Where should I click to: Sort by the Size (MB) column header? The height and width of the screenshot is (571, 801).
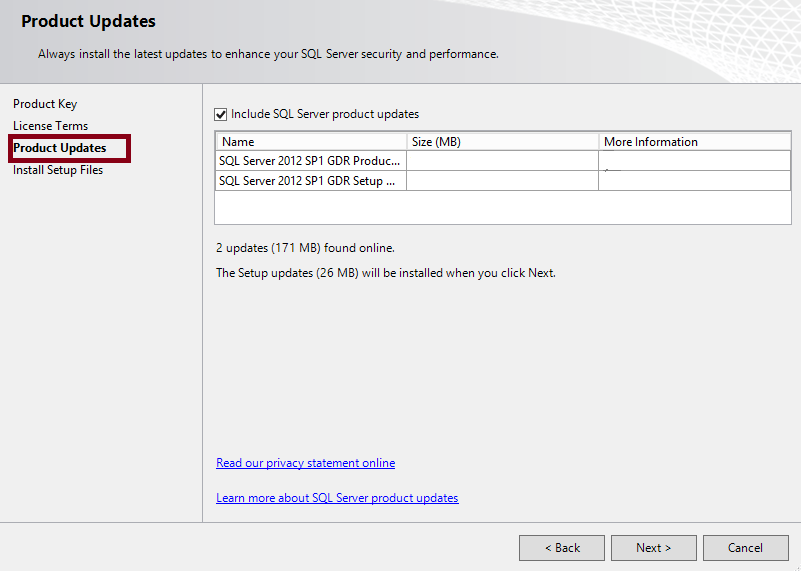click(502, 142)
